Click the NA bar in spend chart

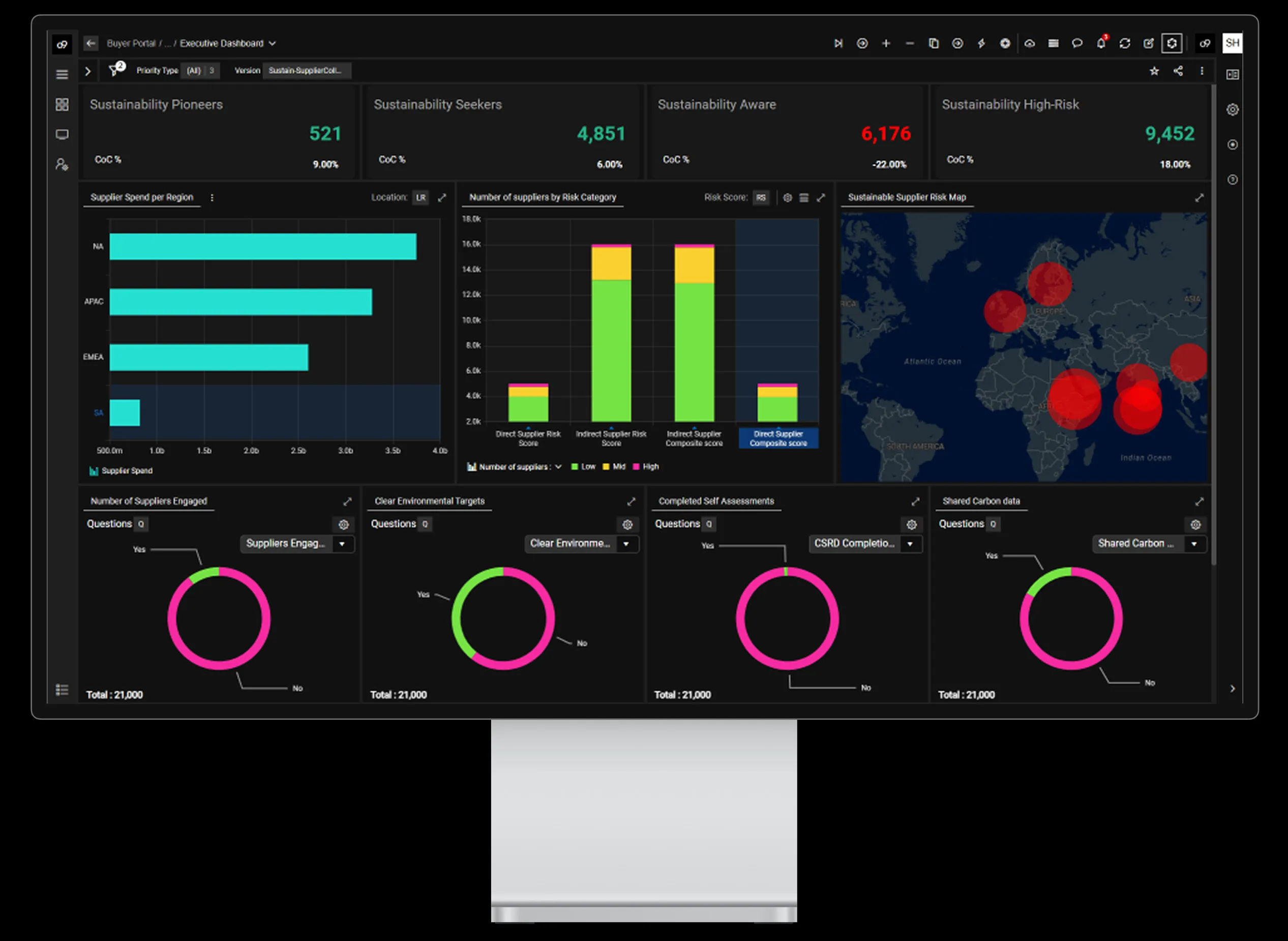pos(262,247)
